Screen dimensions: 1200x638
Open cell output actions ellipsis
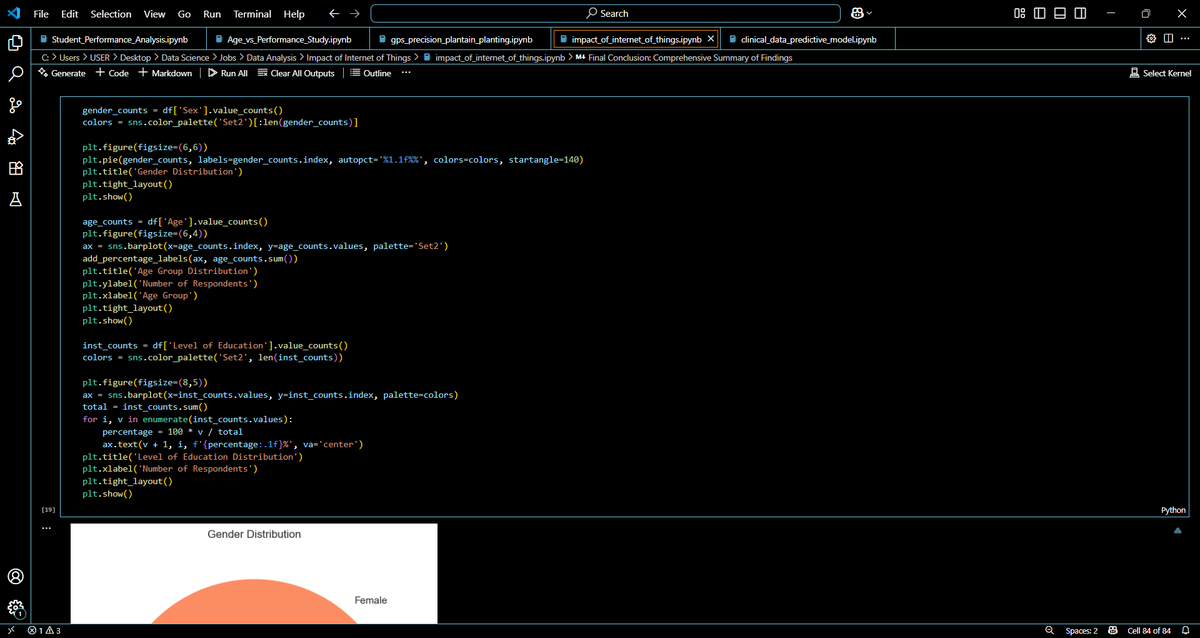[46, 530]
